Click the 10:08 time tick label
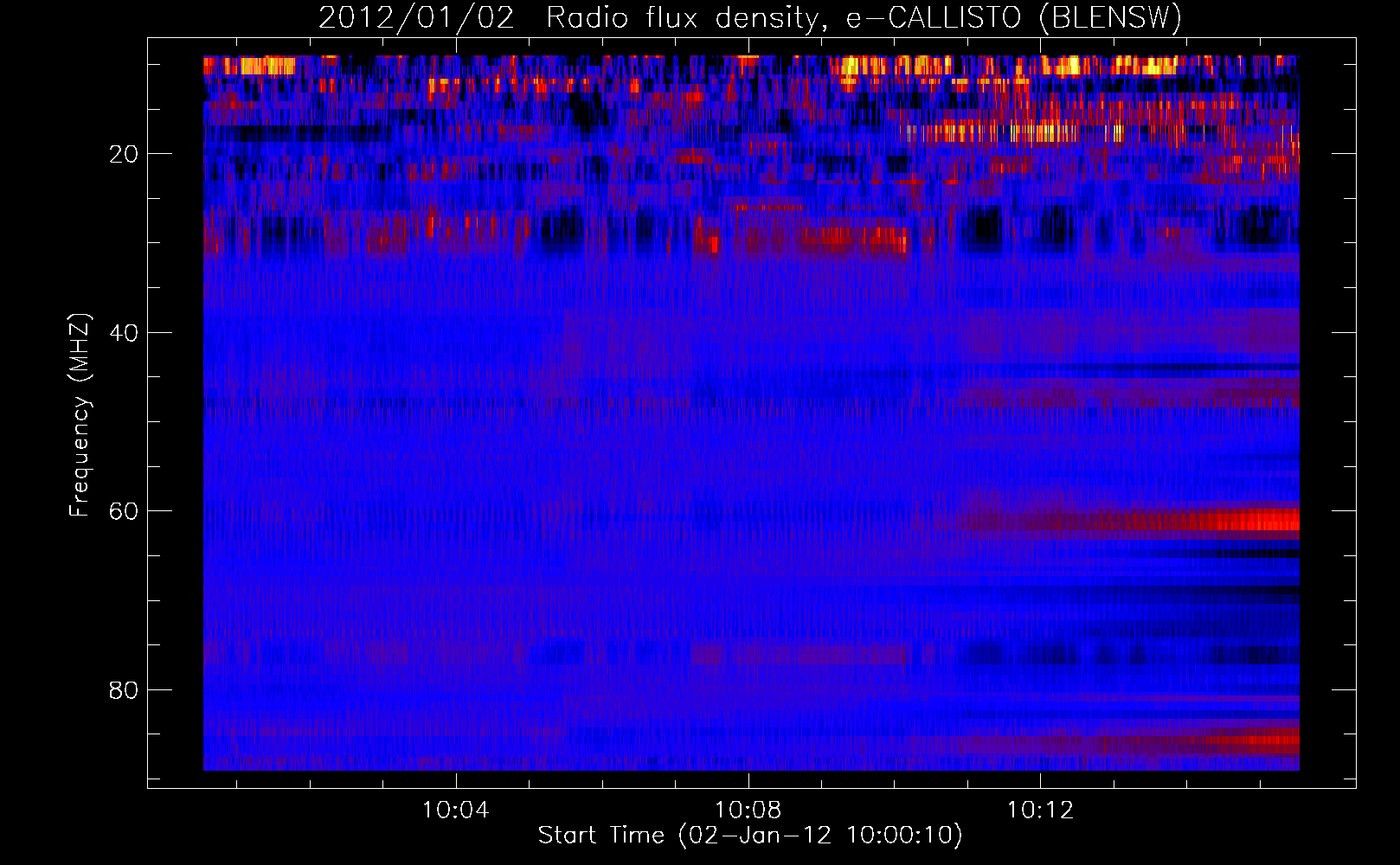1400x865 pixels. tap(748, 811)
